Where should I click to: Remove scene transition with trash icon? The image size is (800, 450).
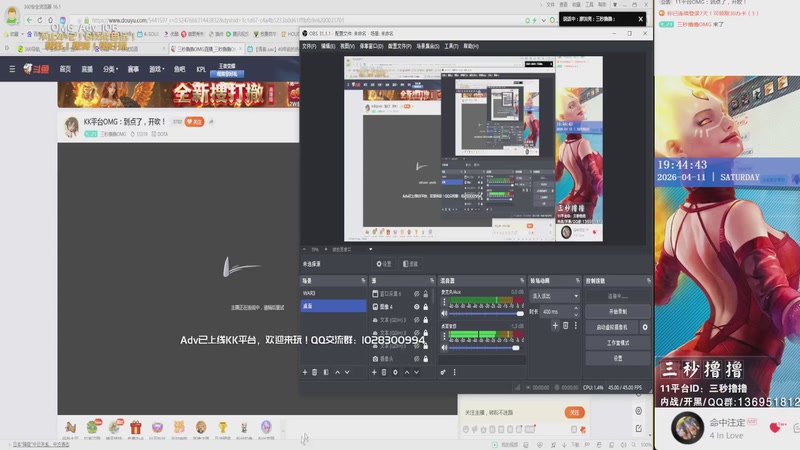point(565,326)
